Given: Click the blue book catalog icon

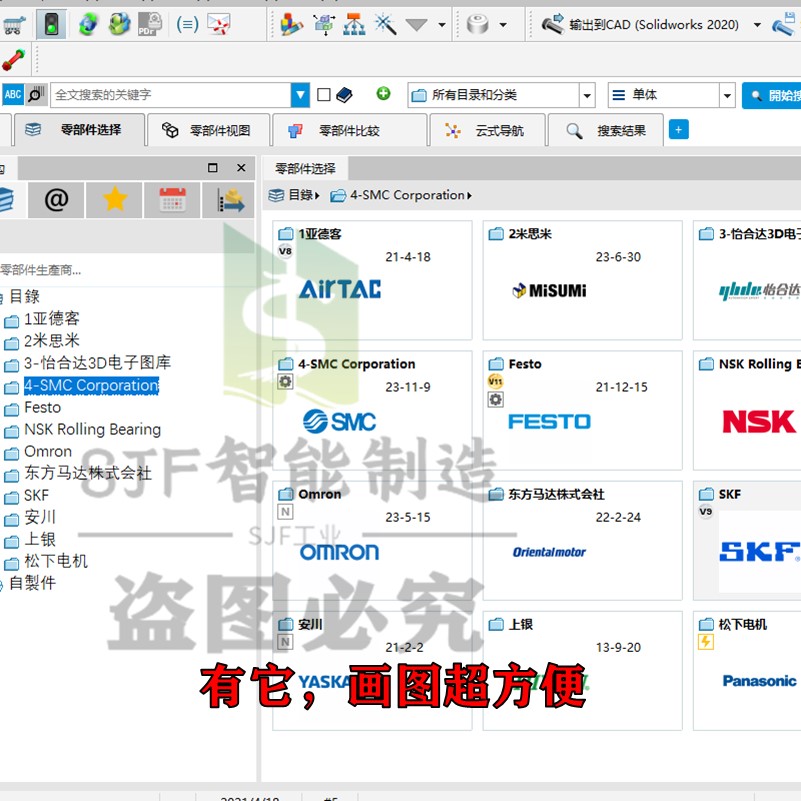Looking at the screenshot, I should [344, 95].
